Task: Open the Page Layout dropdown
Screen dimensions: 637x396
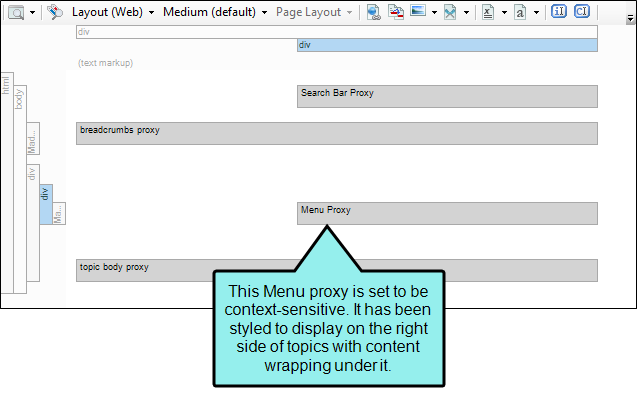Action: click(314, 12)
